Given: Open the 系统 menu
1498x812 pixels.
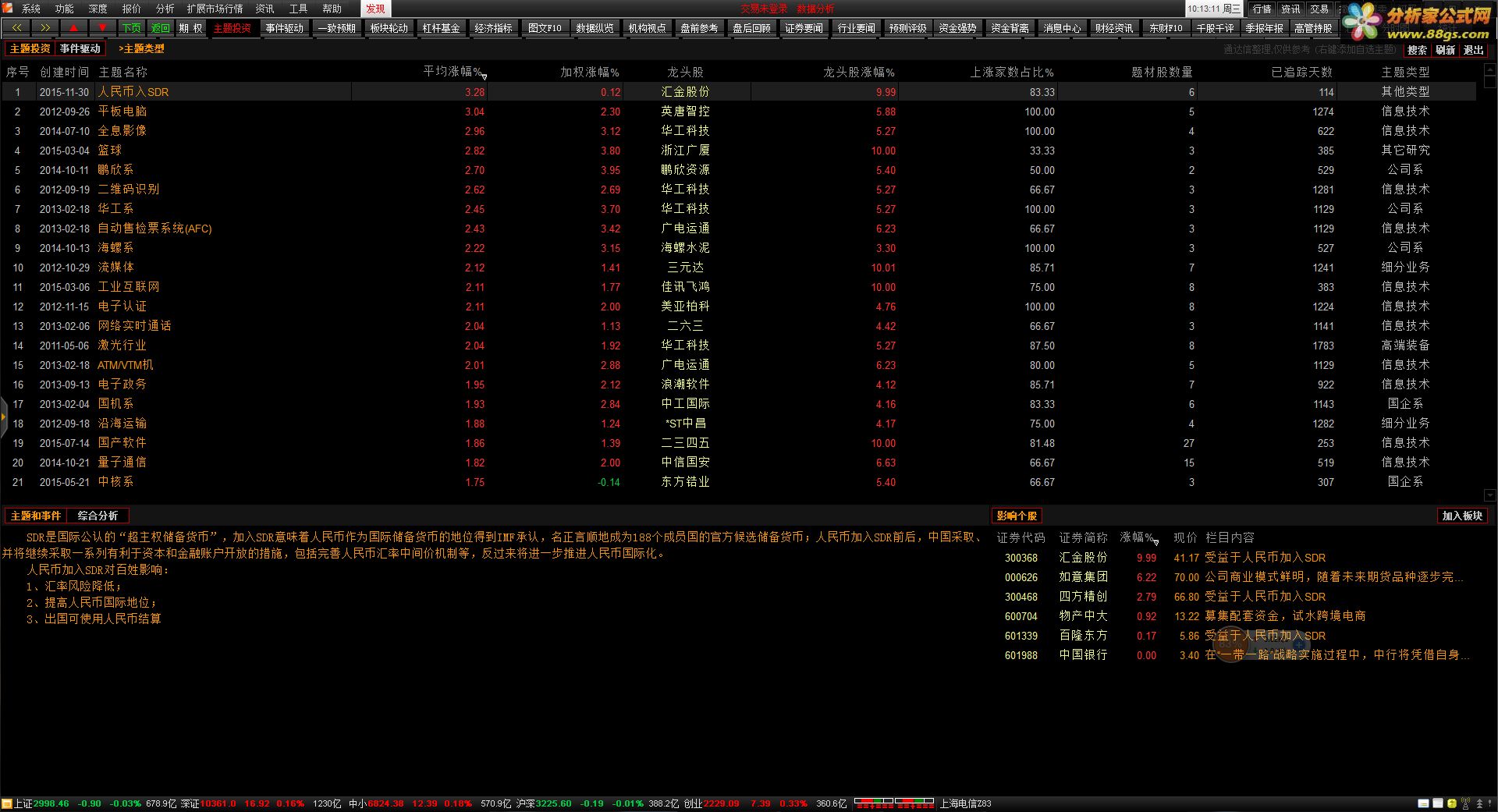Looking at the screenshot, I should click(31, 9).
